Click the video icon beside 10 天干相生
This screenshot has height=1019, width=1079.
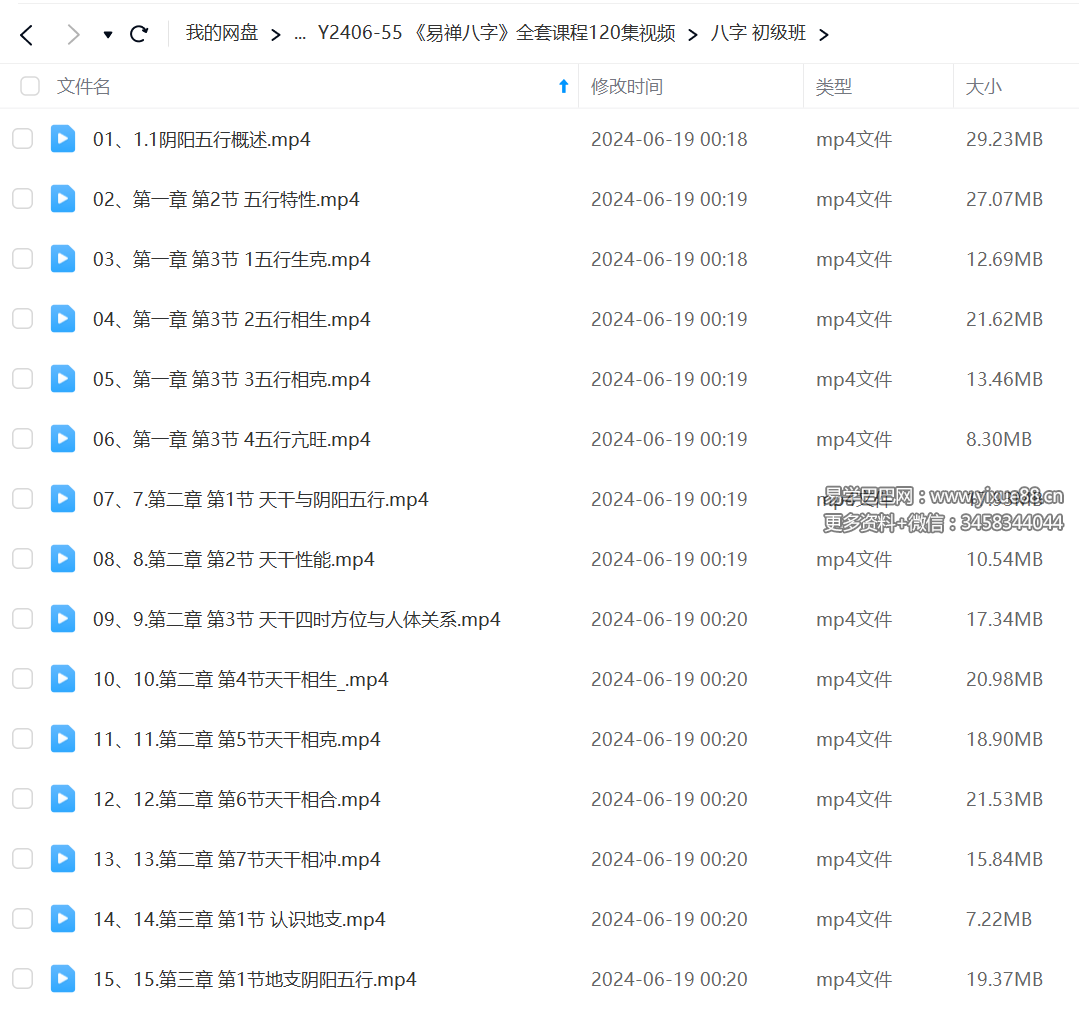click(x=62, y=679)
